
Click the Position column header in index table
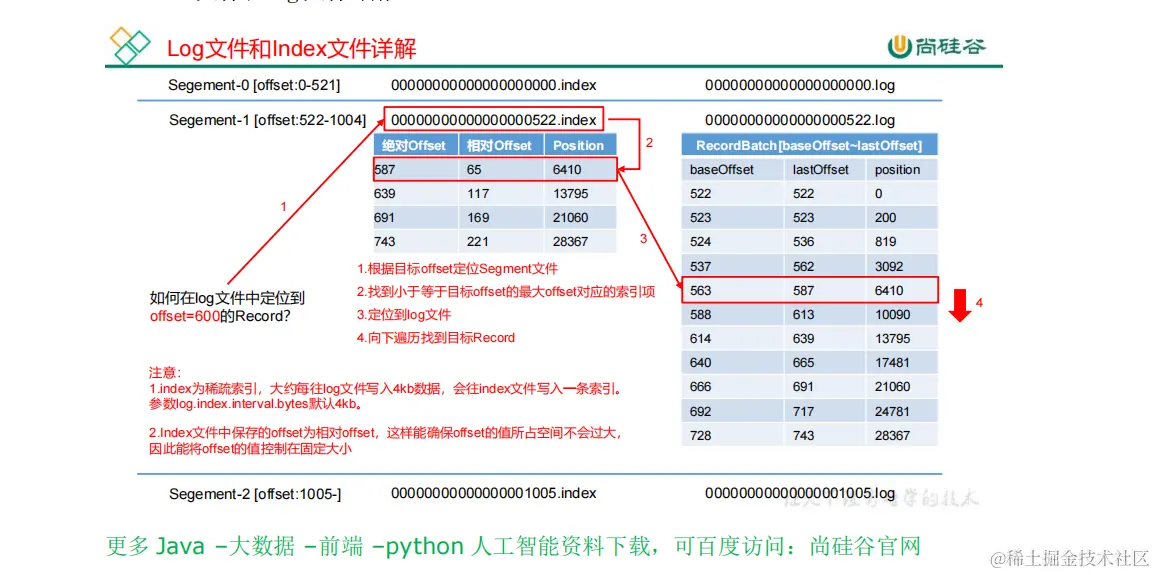coord(579,145)
